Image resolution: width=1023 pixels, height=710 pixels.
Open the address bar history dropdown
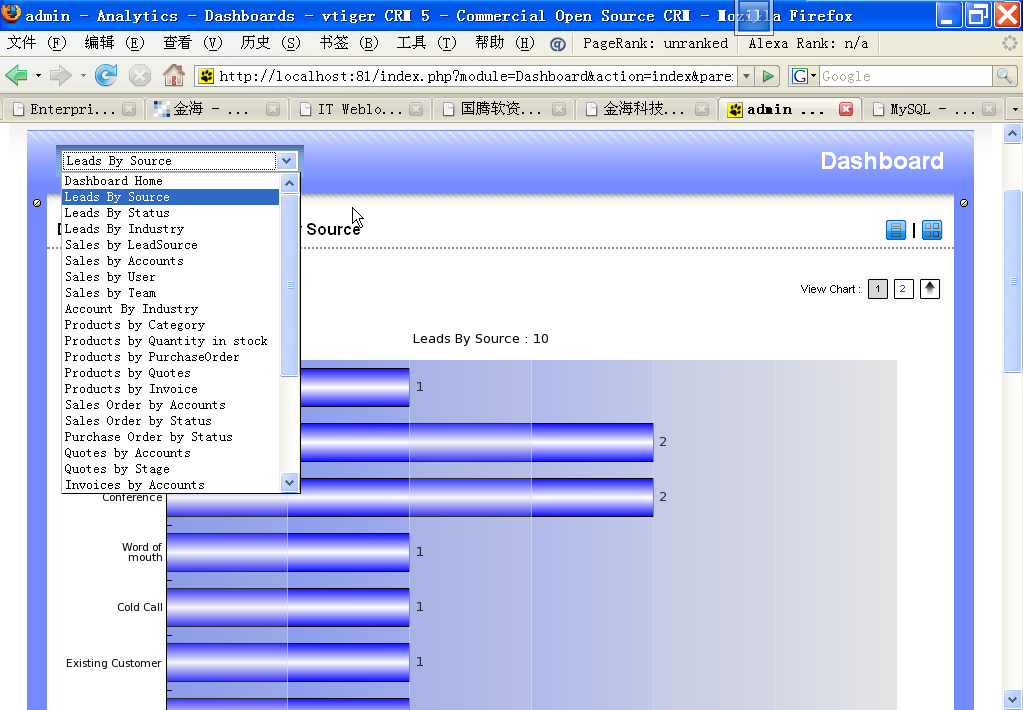[745, 76]
